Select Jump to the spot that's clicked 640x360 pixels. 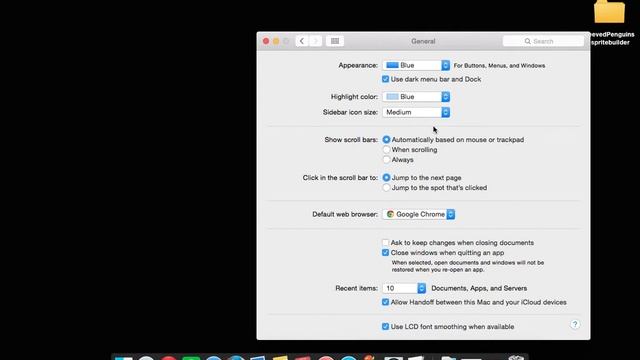pos(386,188)
